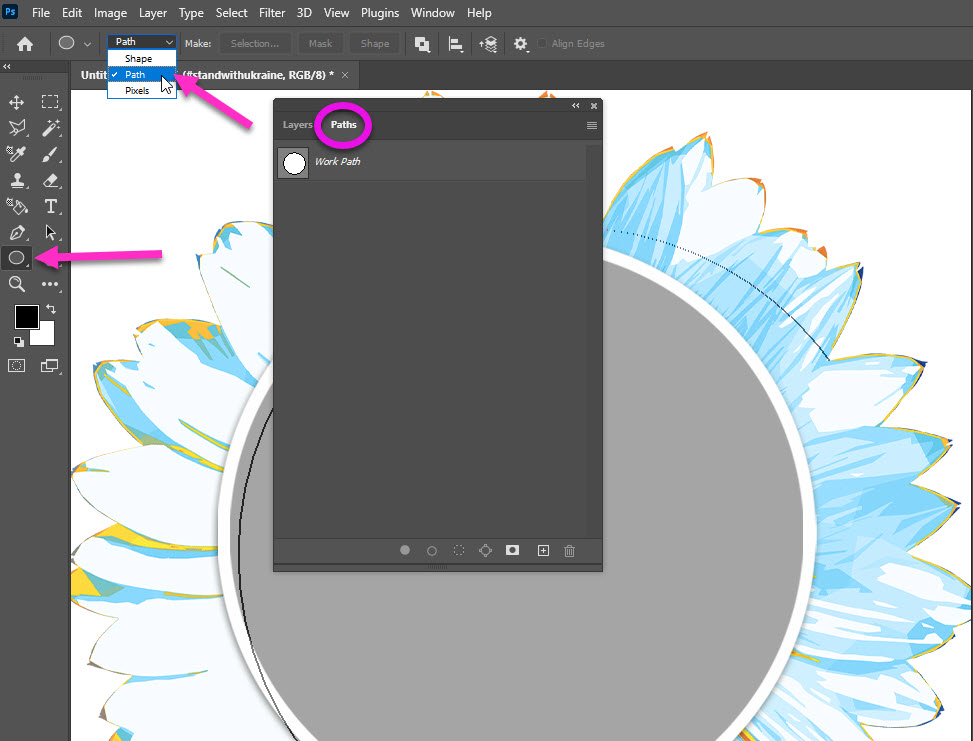
Task: Toggle Quick Mask mode
Action: coord(17,366)
